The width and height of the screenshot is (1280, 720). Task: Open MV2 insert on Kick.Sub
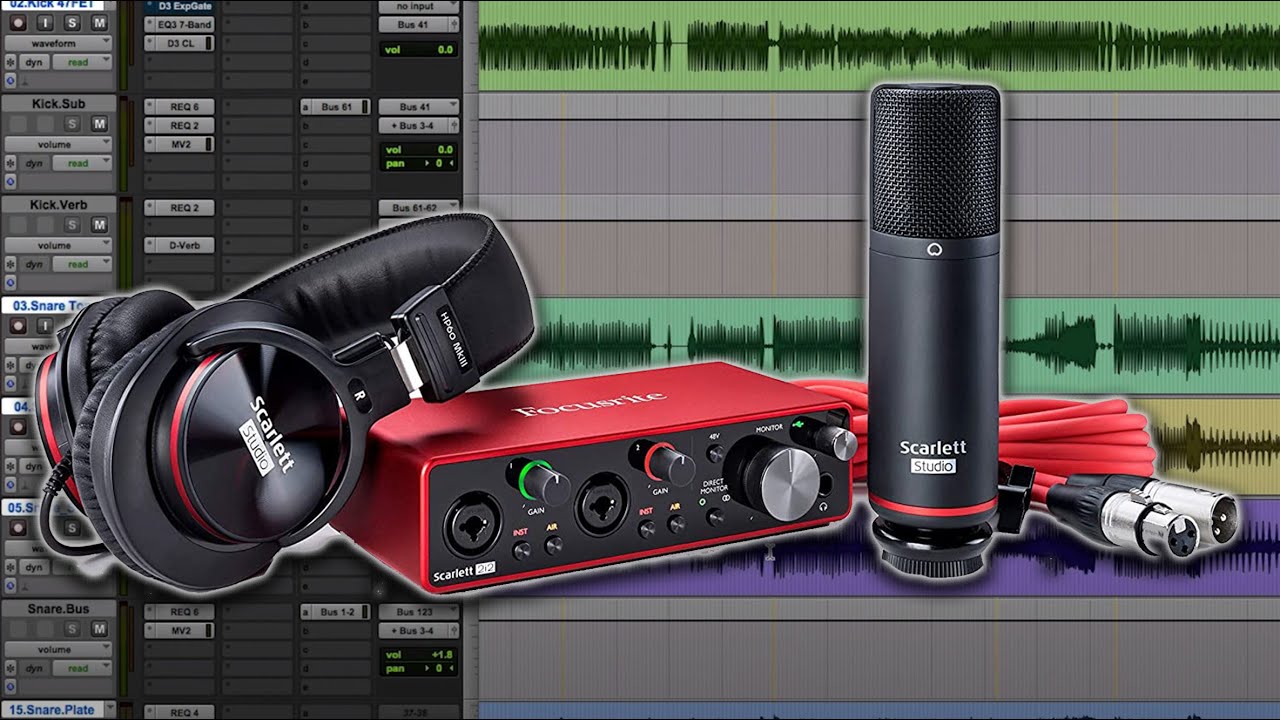click(179, 144)
